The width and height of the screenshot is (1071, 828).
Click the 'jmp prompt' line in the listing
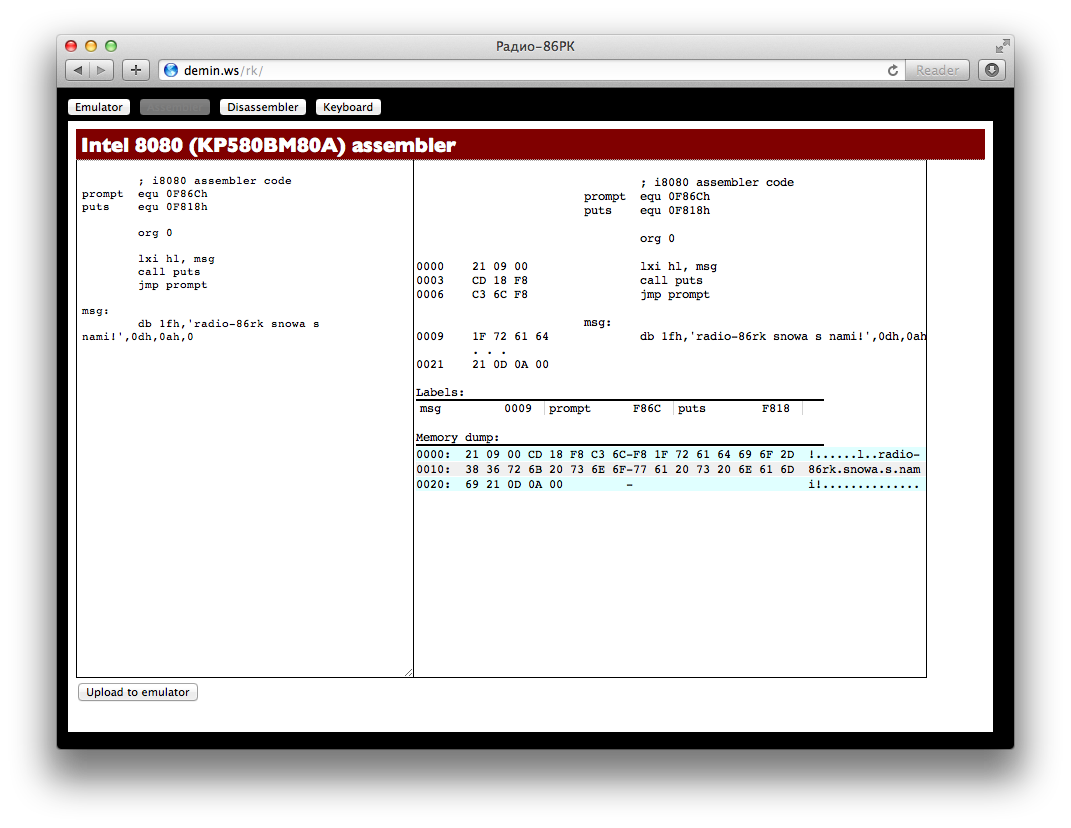[675, 294]
